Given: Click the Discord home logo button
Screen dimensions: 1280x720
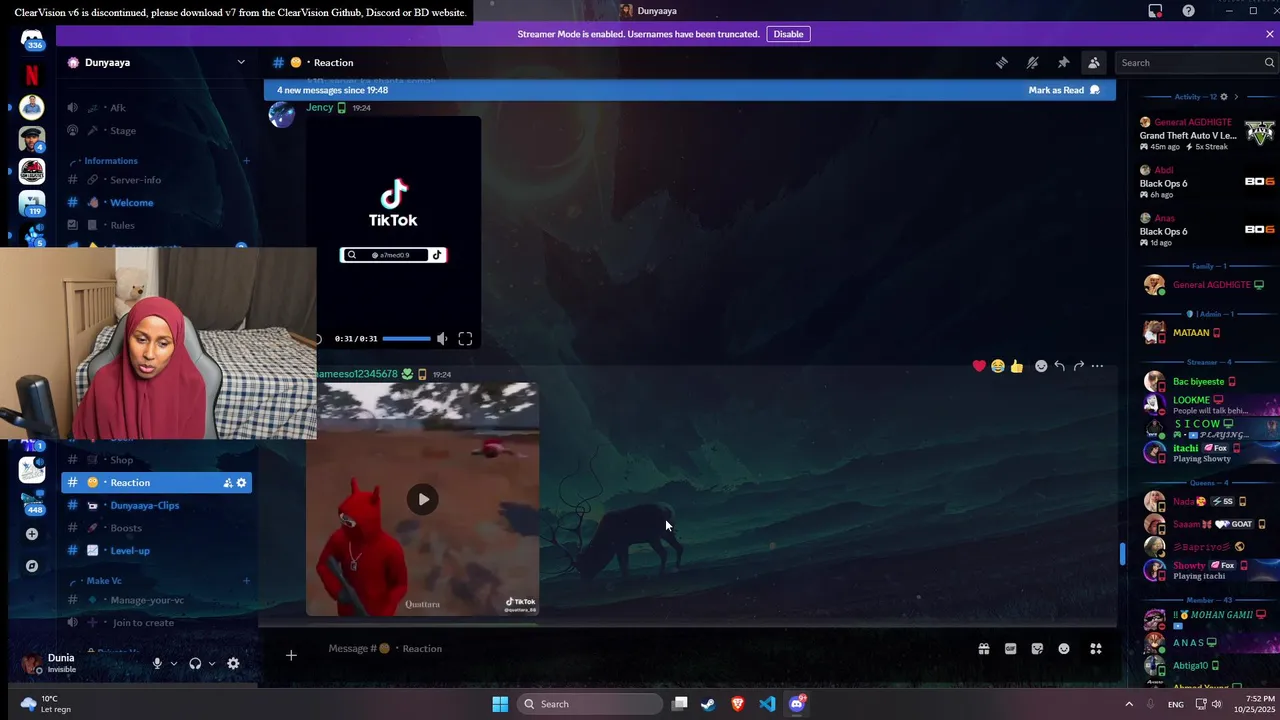Looking at the screenshot, I should 32,38.
